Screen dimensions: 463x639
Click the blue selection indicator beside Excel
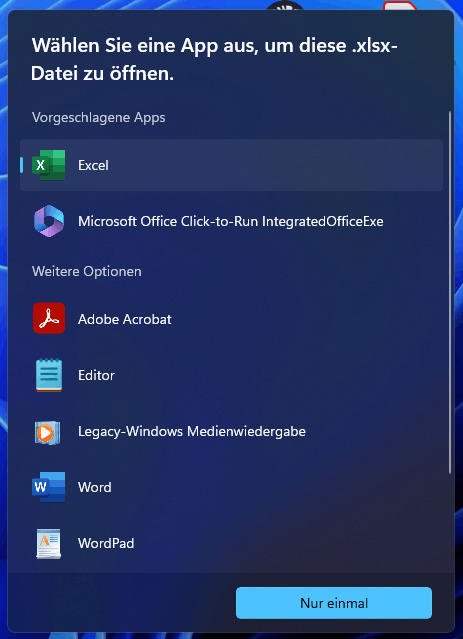coord(22,165)
